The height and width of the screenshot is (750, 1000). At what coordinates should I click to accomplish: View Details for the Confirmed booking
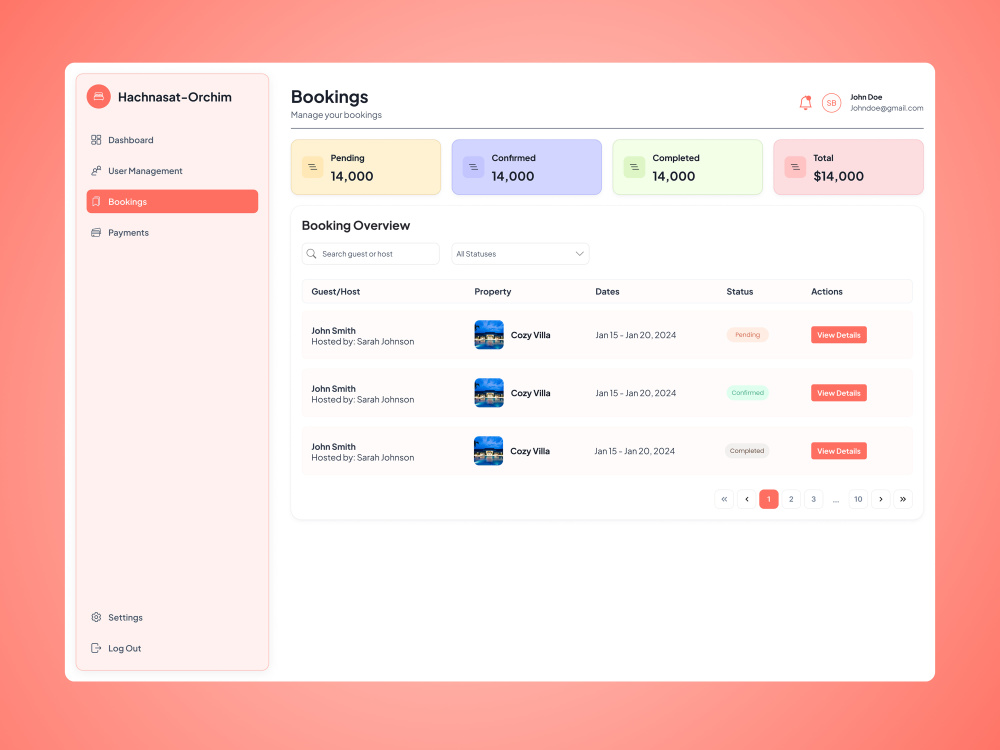click(x=839, y=393)
